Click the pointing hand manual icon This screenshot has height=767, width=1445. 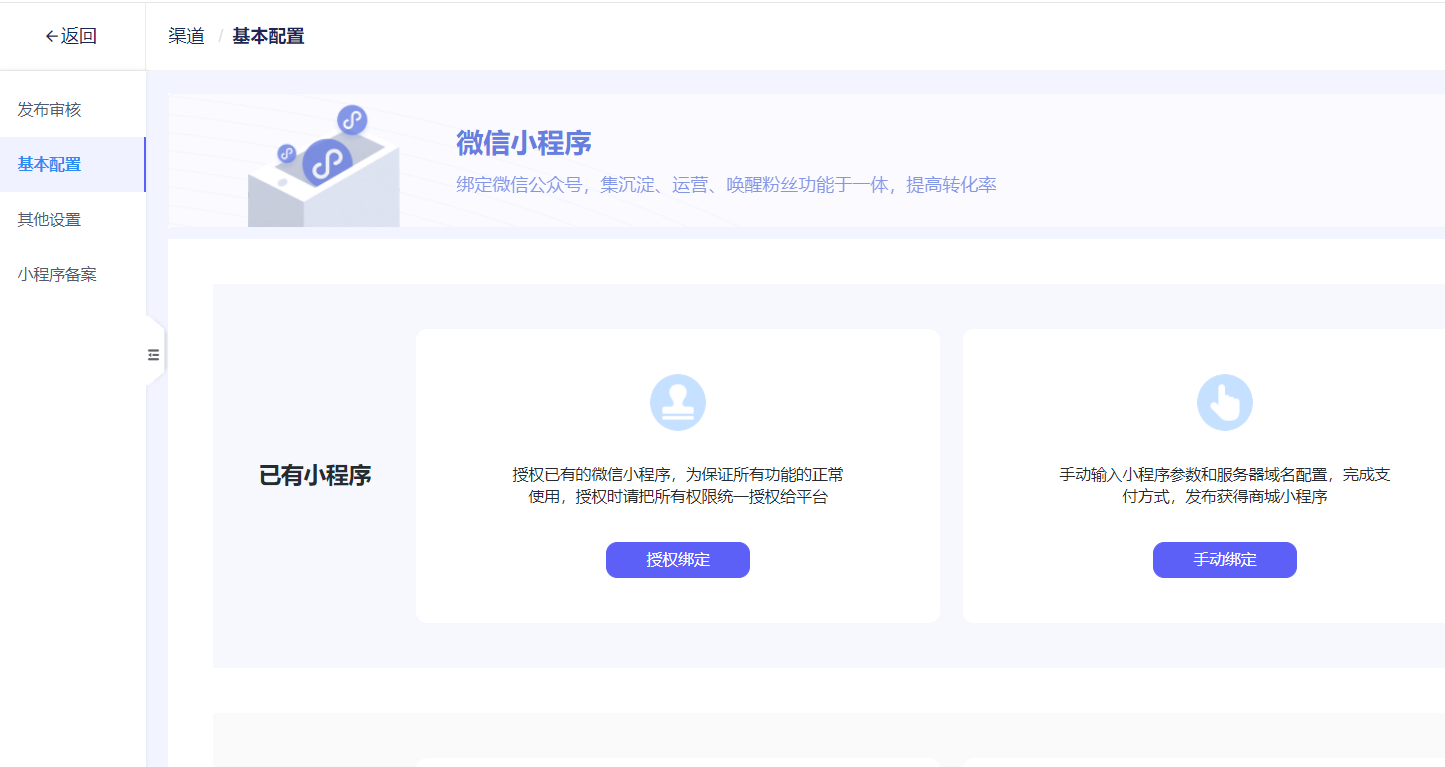point(1225,403)
